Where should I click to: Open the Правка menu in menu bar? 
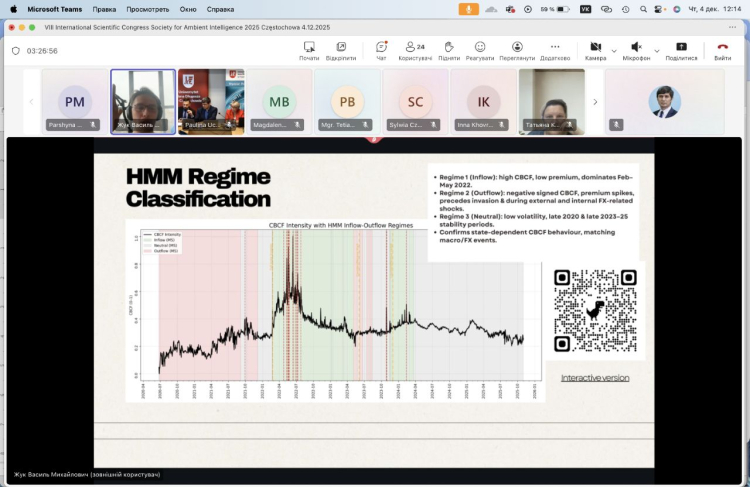pos(104,8)
